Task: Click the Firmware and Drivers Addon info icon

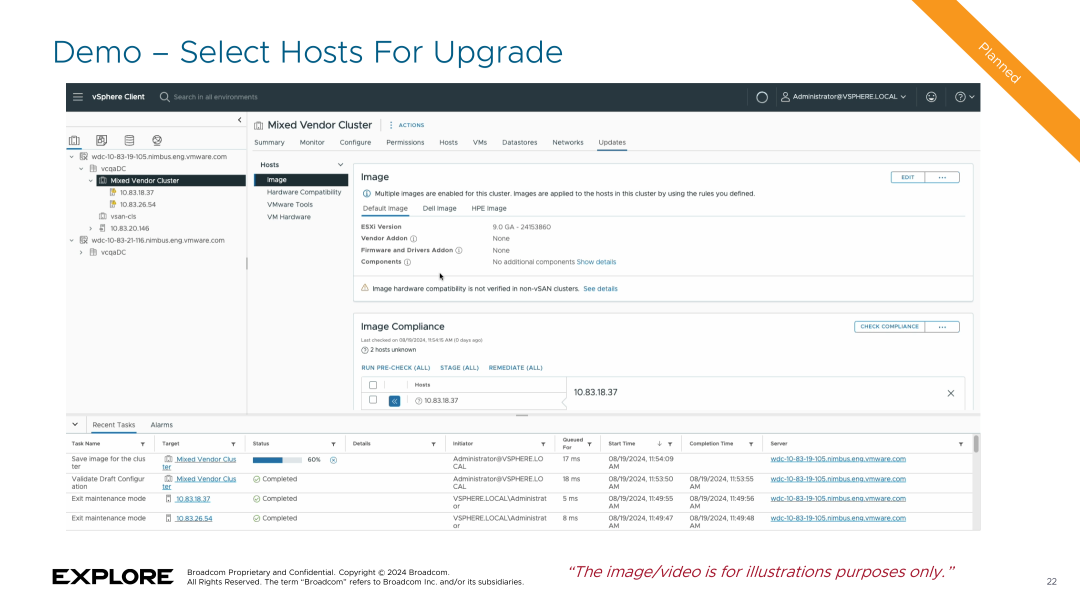Action: [x=459, y=251]
